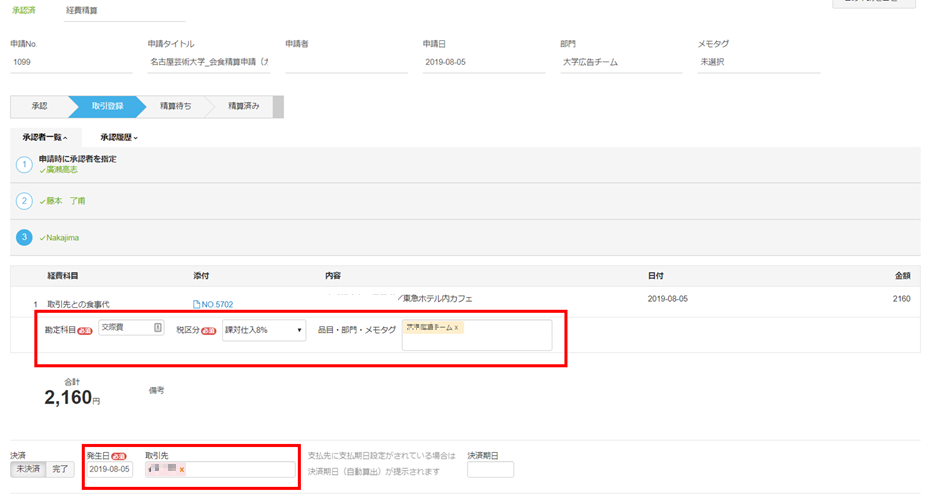Click the info icon in the 勘定科目 field
This screenshot has width=928, height=499.
[x=158, y=327]
